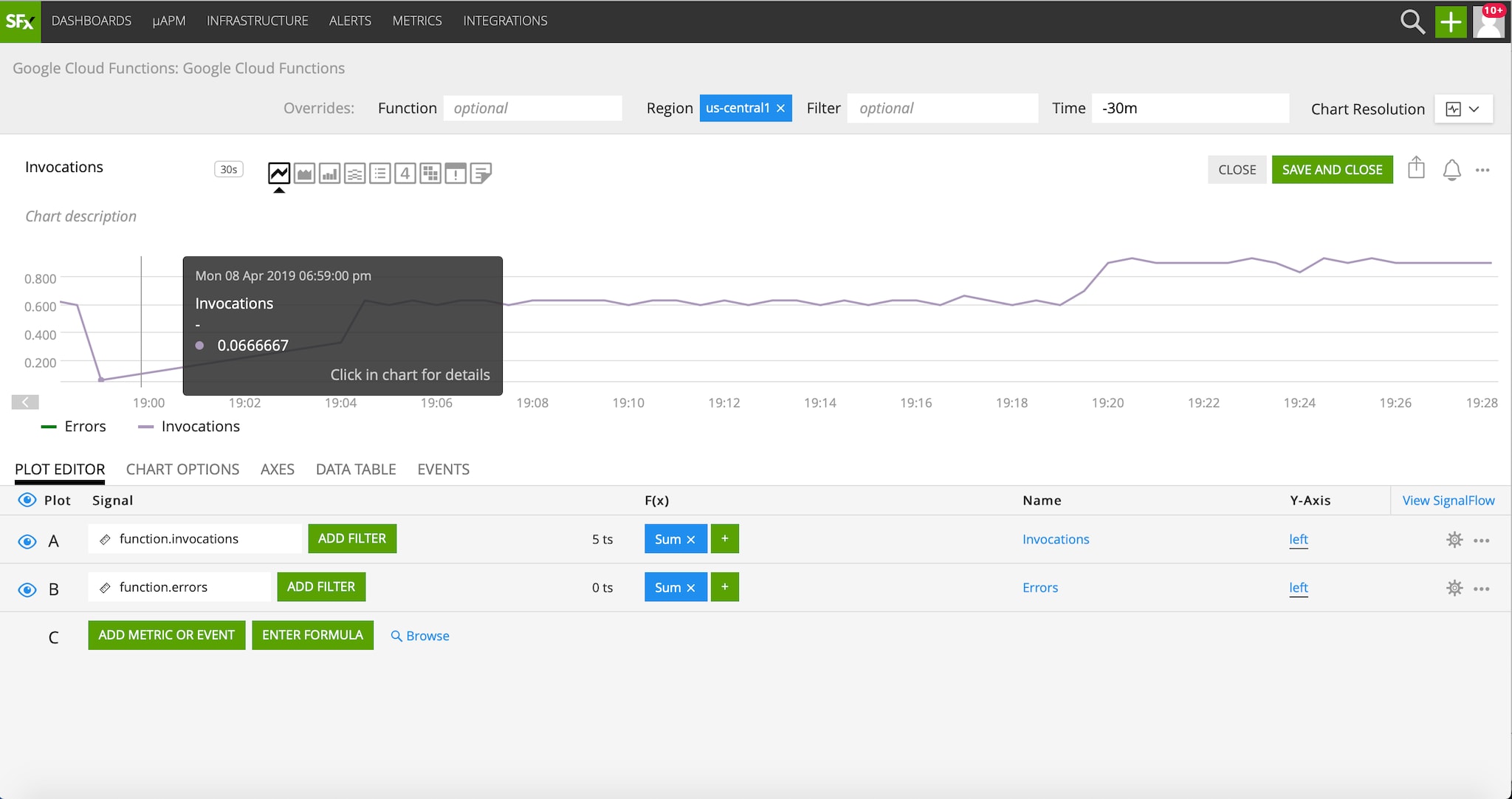This screenshot has width=1512, height=799.
Task: Open the chart actions three-dot menu
Action: [1482, 170]
